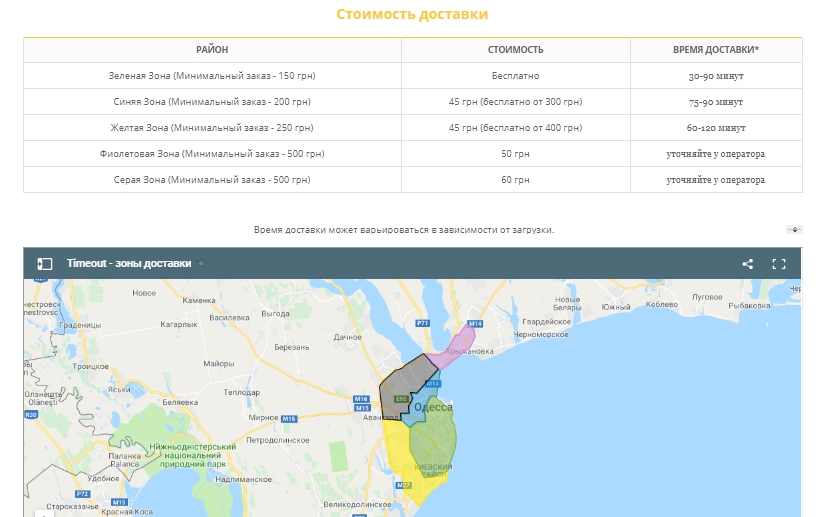821x517 pixels.
Task: Click the 'Беляевка' town label on map
Action: [180, 402]
